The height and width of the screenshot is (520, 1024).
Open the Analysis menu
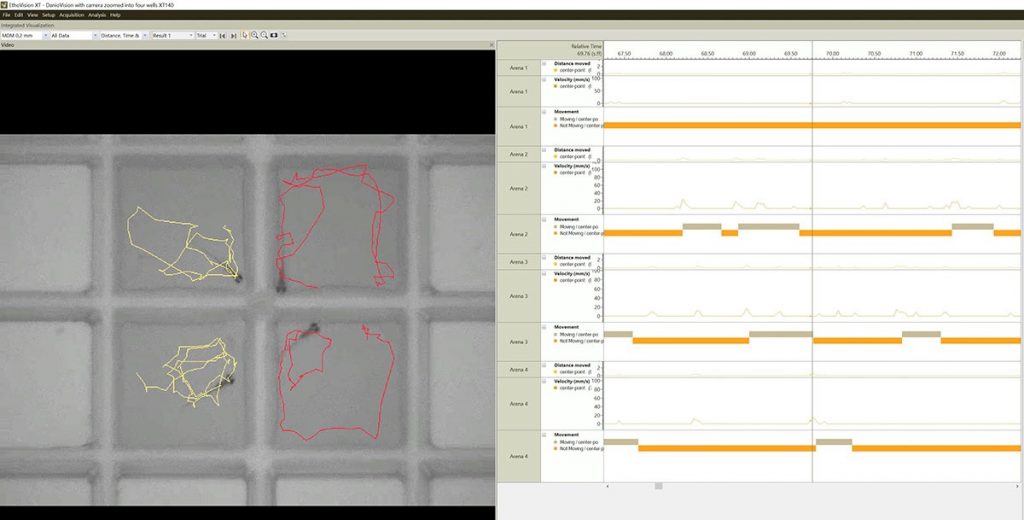pyautogui.click(x=97, y=15)
